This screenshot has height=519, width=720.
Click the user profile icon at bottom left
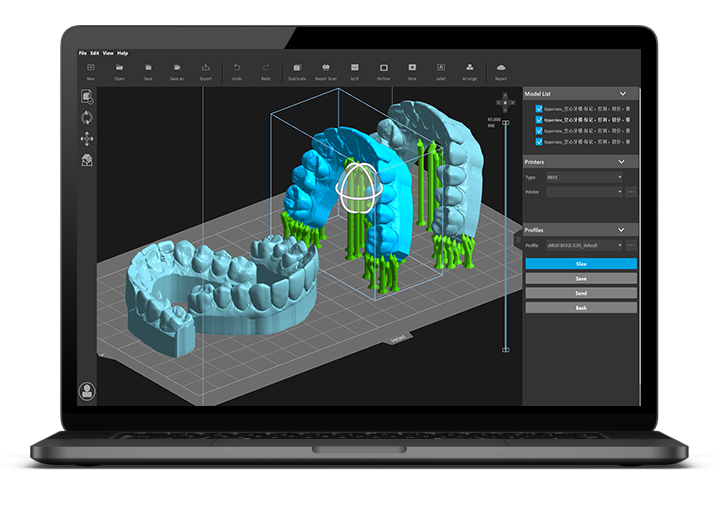[88, 392]
